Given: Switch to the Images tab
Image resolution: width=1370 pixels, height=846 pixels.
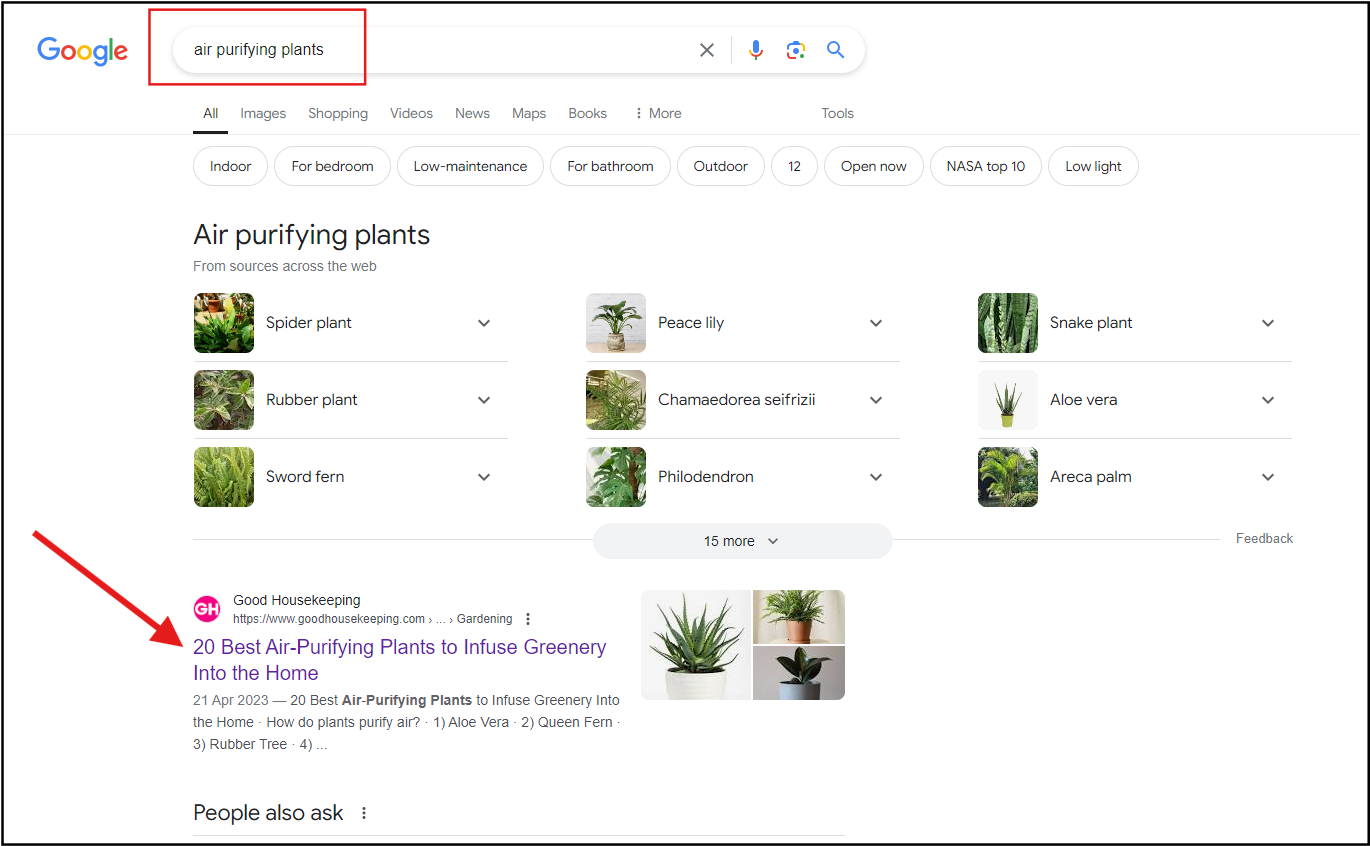Looking at the screenshot, I should (x=263, y=113).
